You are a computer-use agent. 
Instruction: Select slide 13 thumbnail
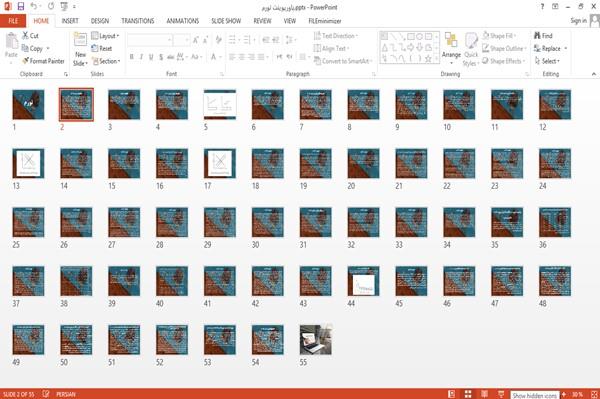pyautogui.click(x=28, y=163)
